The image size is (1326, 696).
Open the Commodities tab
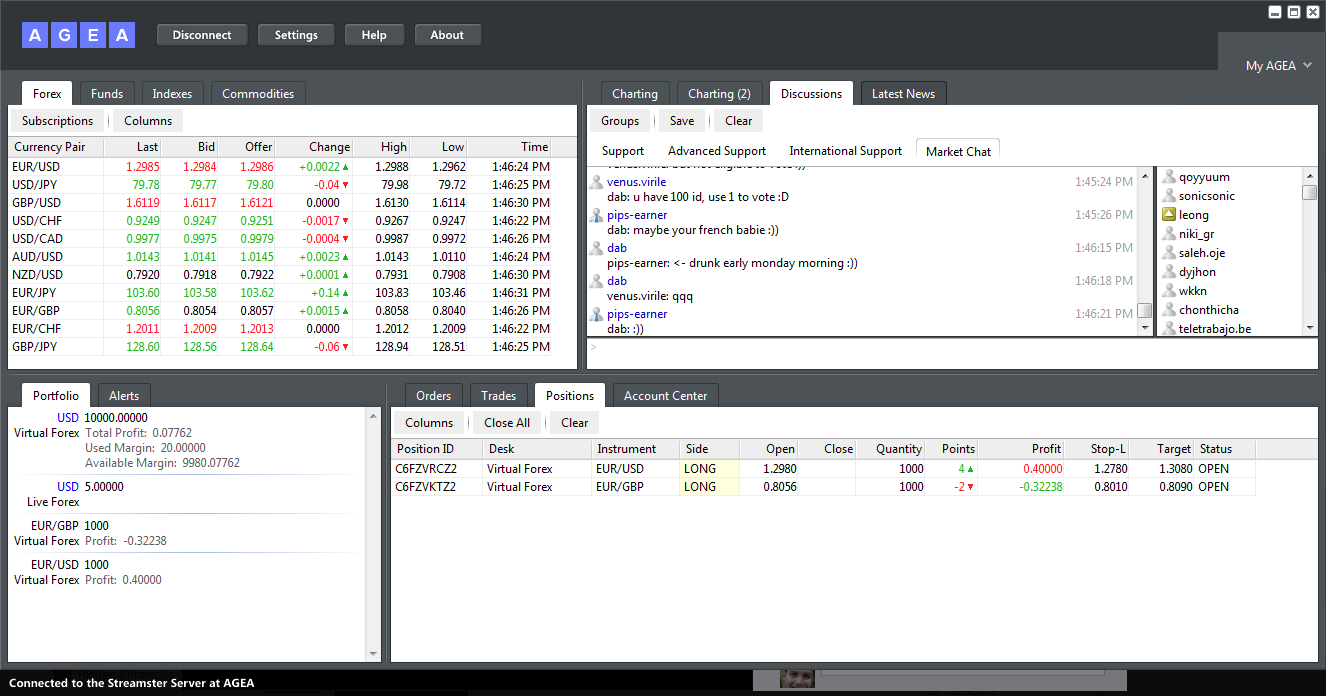click(x=258, y=94)
